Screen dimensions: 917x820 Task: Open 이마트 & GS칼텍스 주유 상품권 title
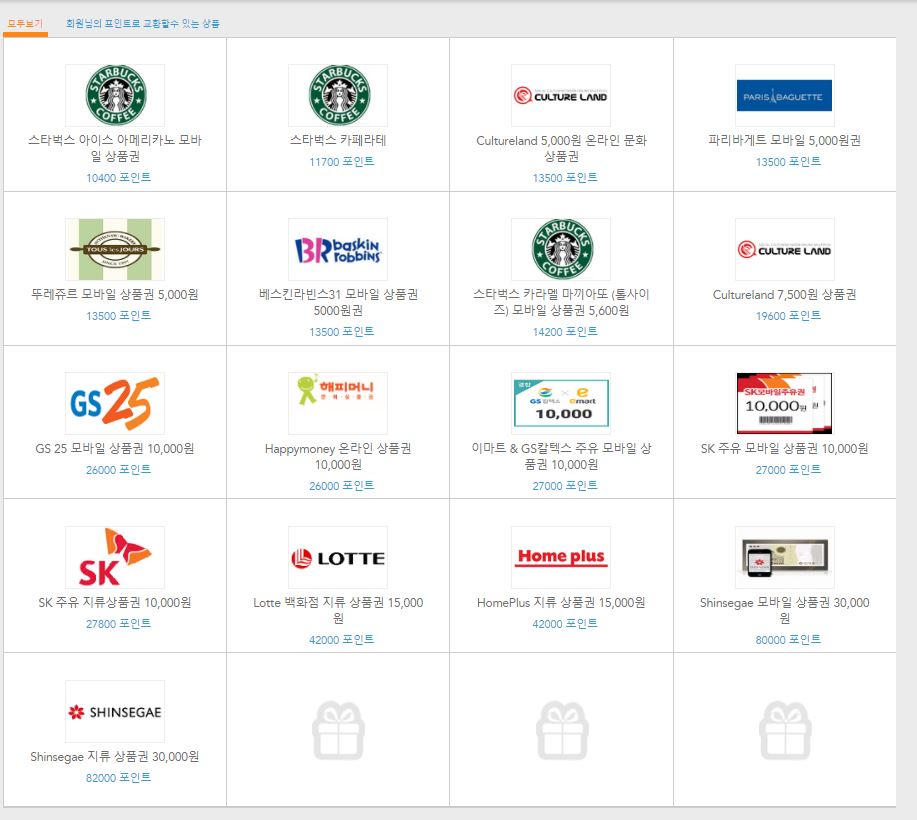tap(561, 456)
